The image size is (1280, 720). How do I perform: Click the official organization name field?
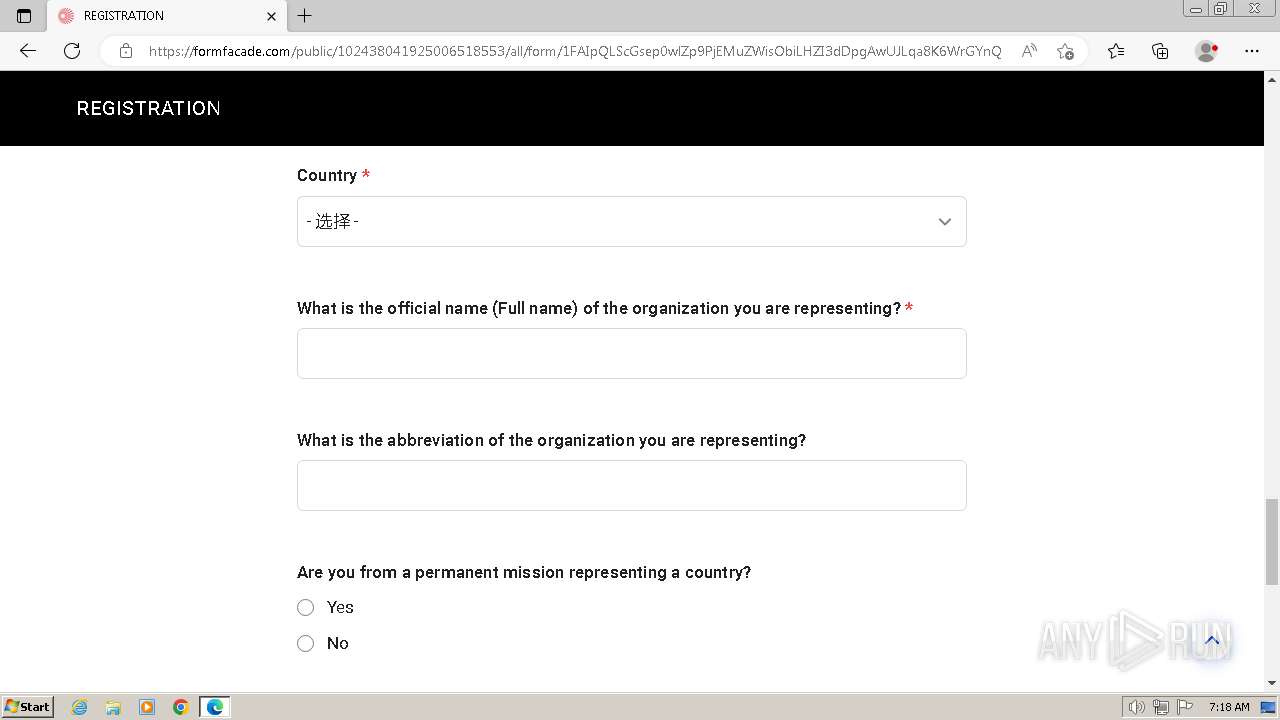point(631,354)
